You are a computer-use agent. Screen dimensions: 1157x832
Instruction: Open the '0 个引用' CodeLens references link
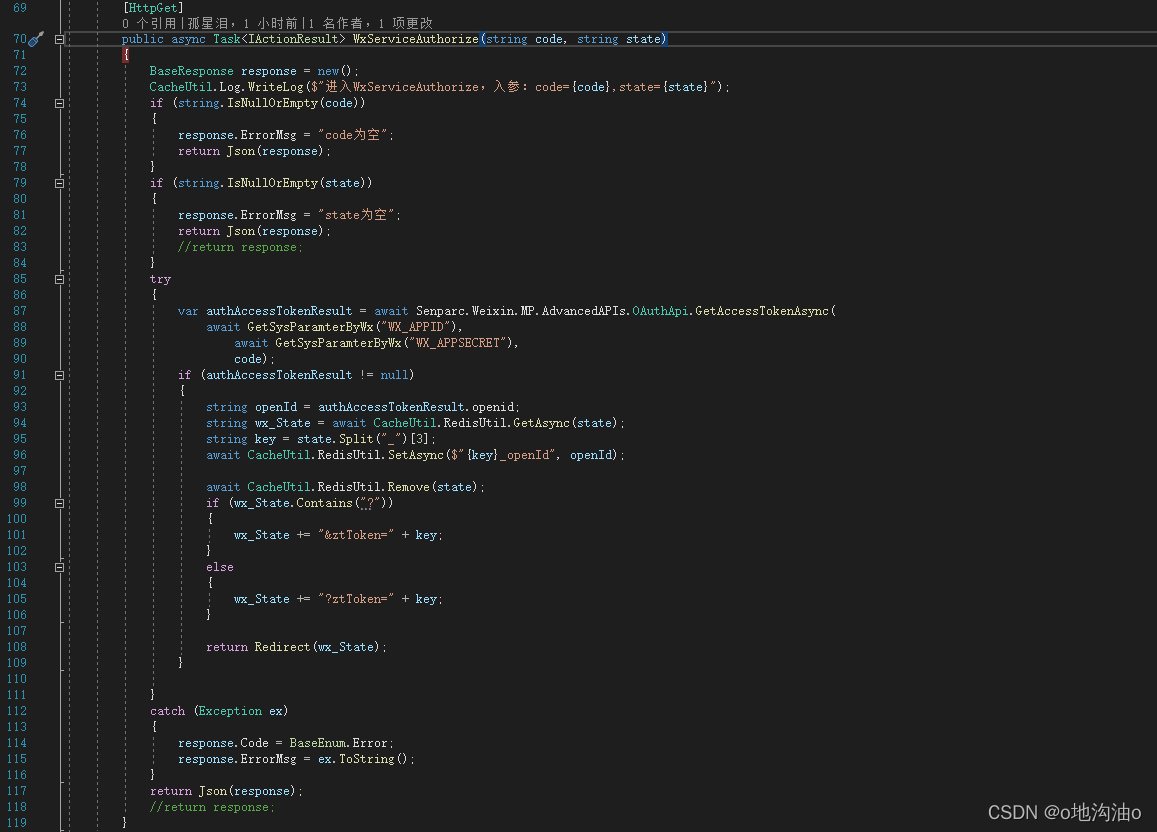149,24
